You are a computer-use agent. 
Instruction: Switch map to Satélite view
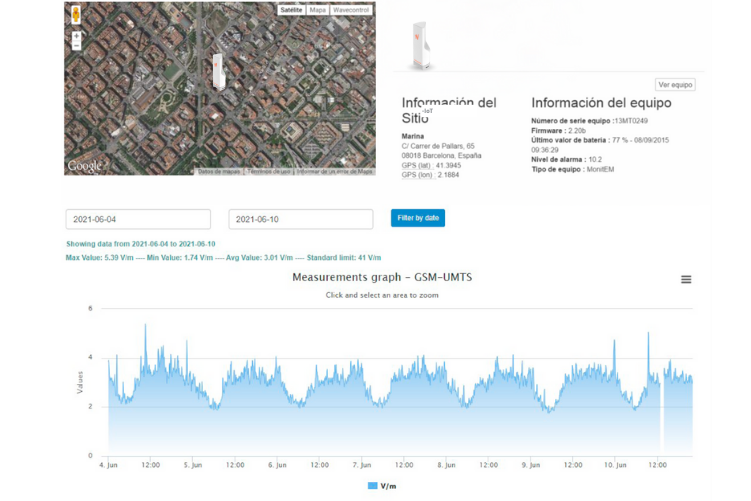pos(291,10)
